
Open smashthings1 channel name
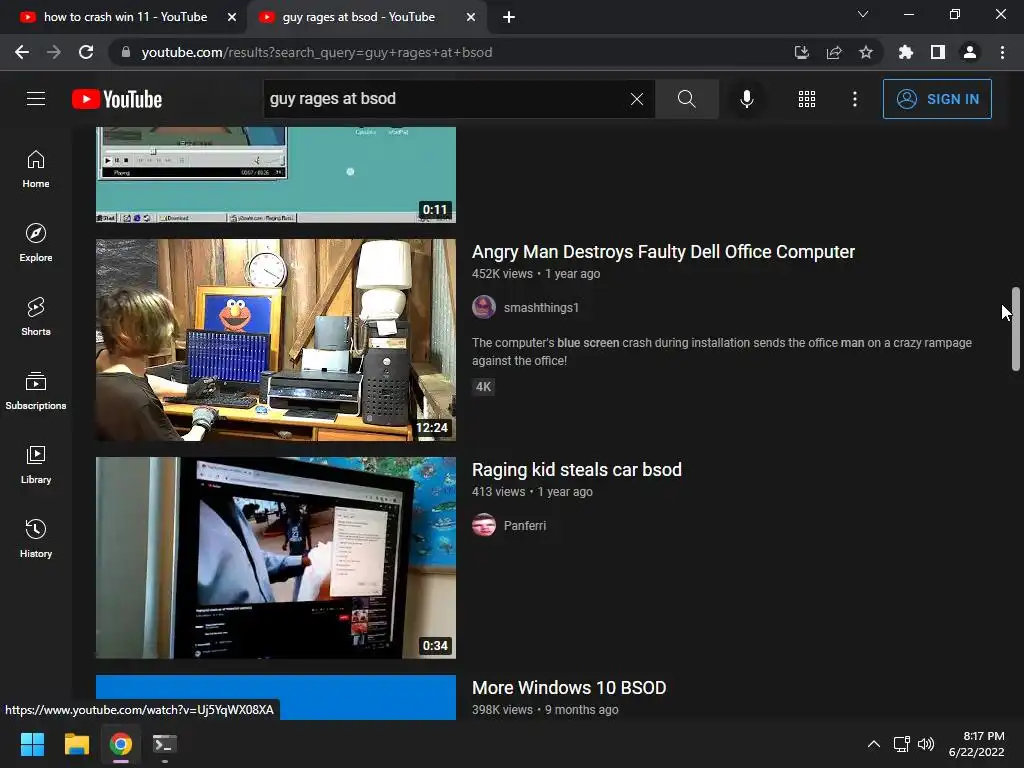[x=541, y=308]
